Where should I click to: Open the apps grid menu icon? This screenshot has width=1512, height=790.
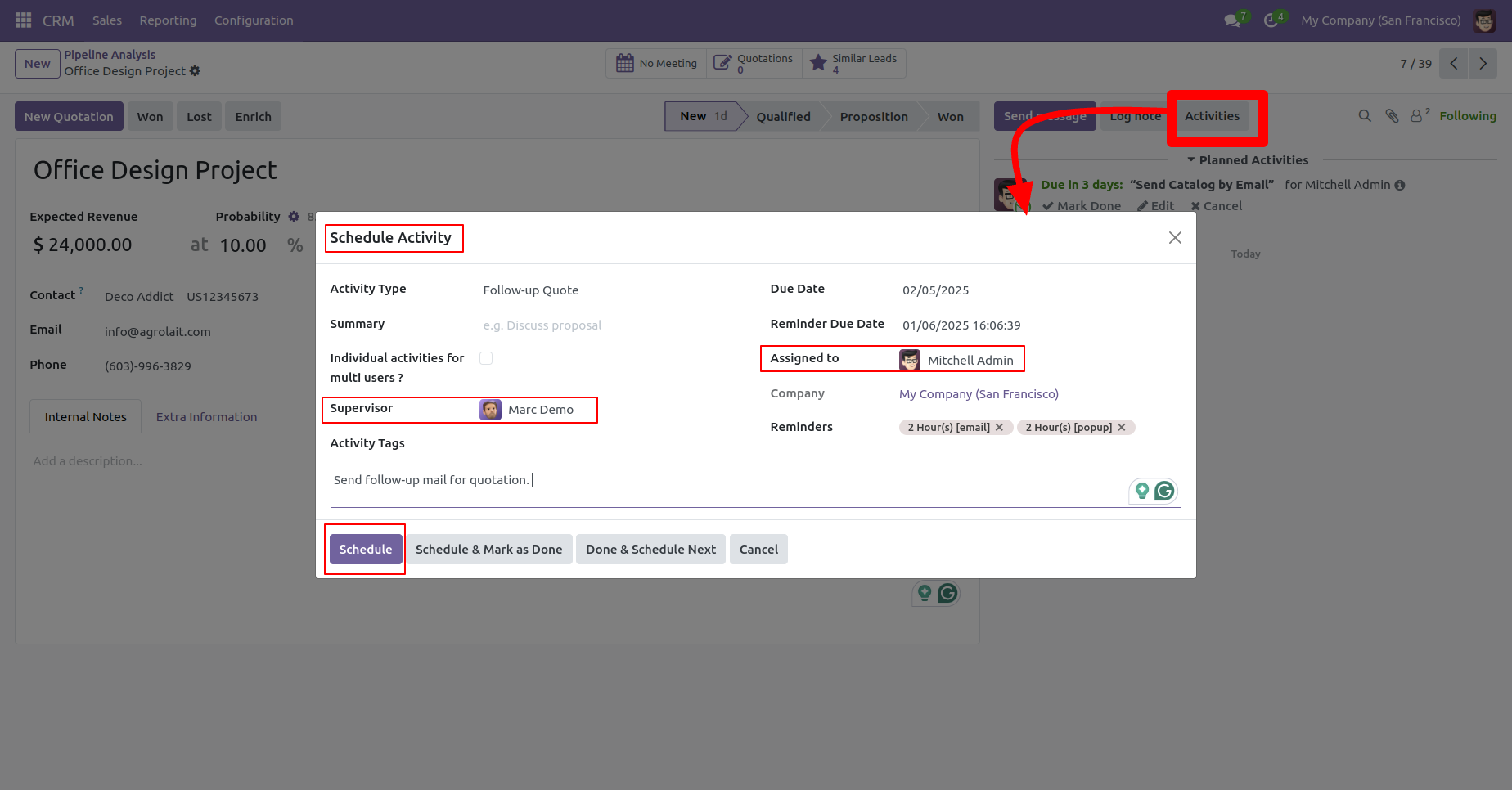coord(23,20)
